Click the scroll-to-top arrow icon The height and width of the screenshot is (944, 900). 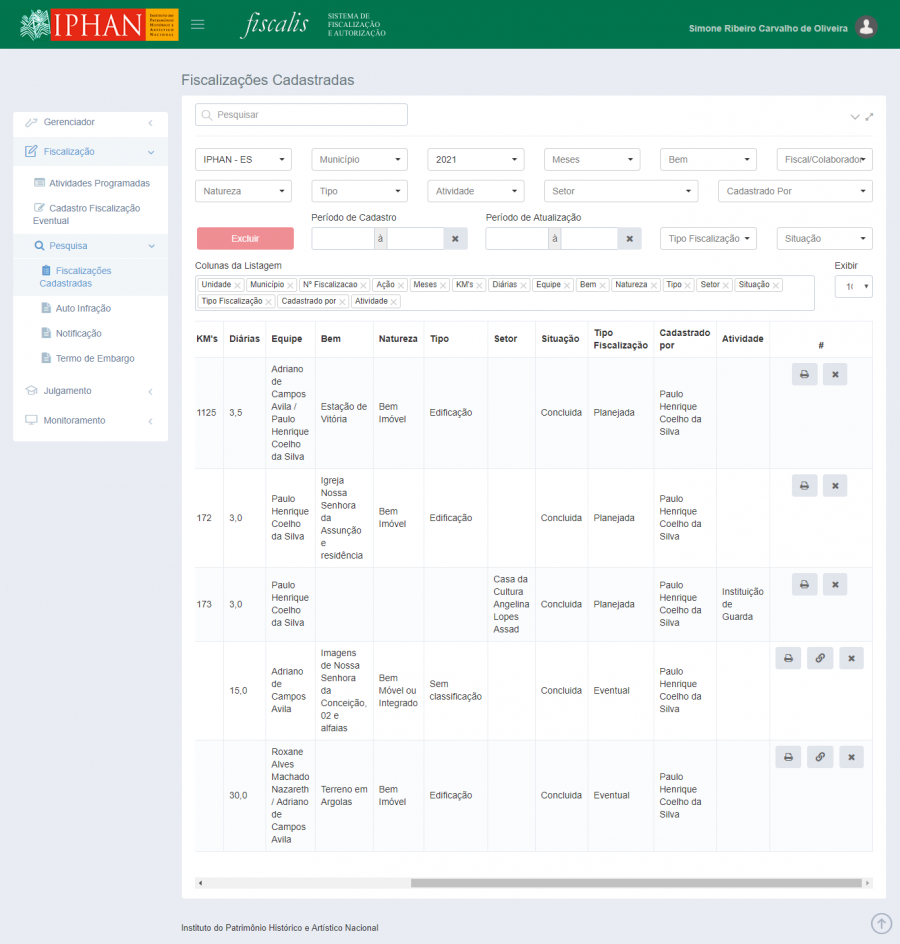tap(881, 923)
